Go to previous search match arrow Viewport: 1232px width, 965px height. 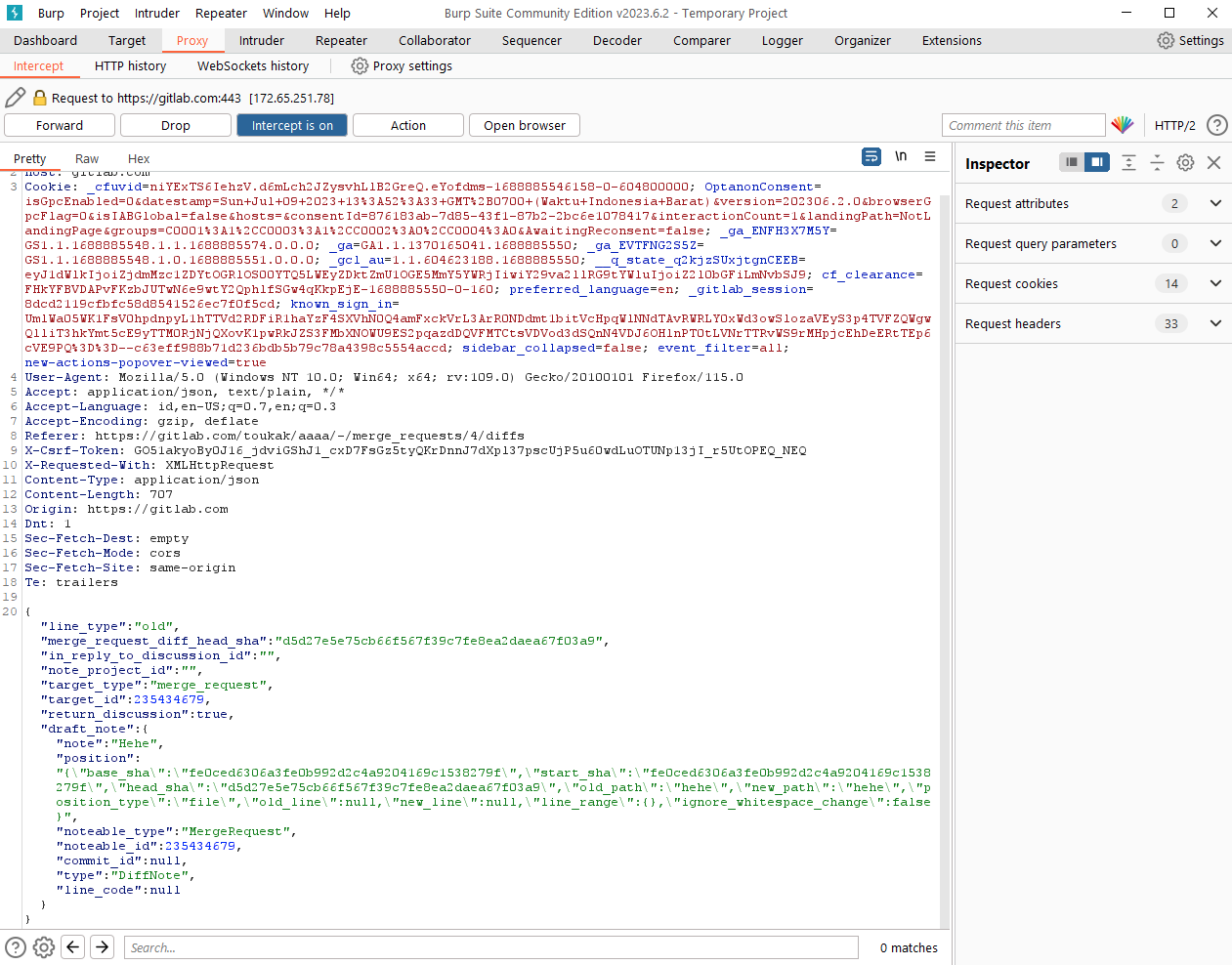coord(73,946)
